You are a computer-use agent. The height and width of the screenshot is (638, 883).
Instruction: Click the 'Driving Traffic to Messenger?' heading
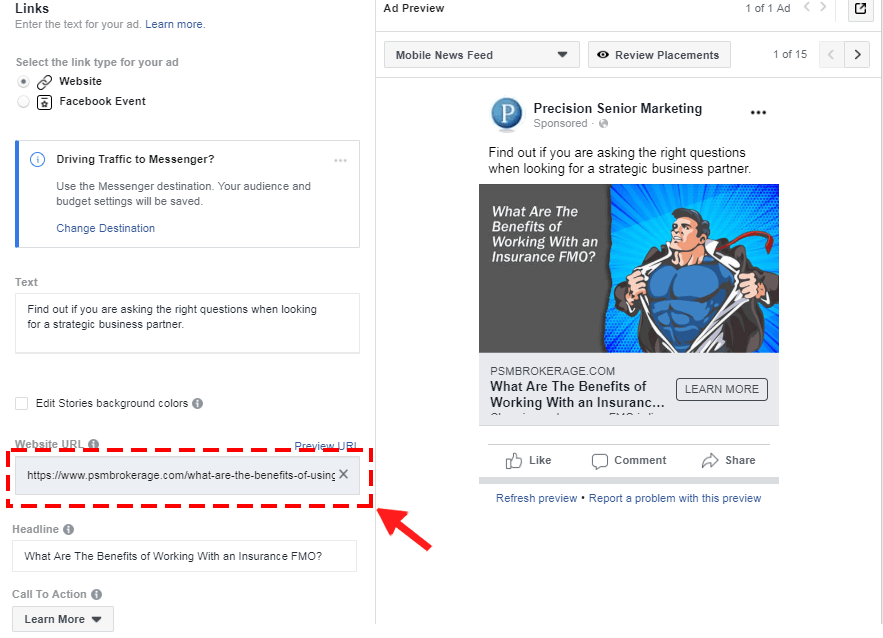point(135,159)
